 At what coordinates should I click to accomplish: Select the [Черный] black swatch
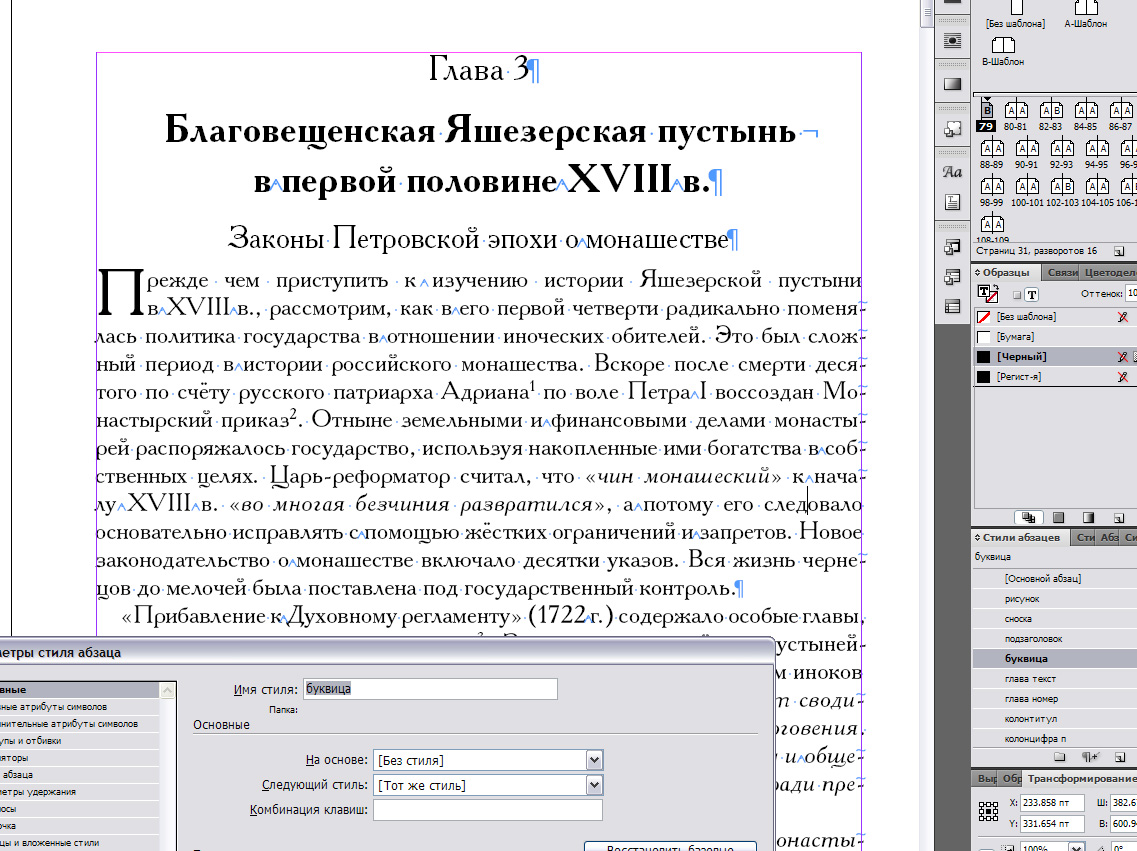click(x=1054, y=357)
